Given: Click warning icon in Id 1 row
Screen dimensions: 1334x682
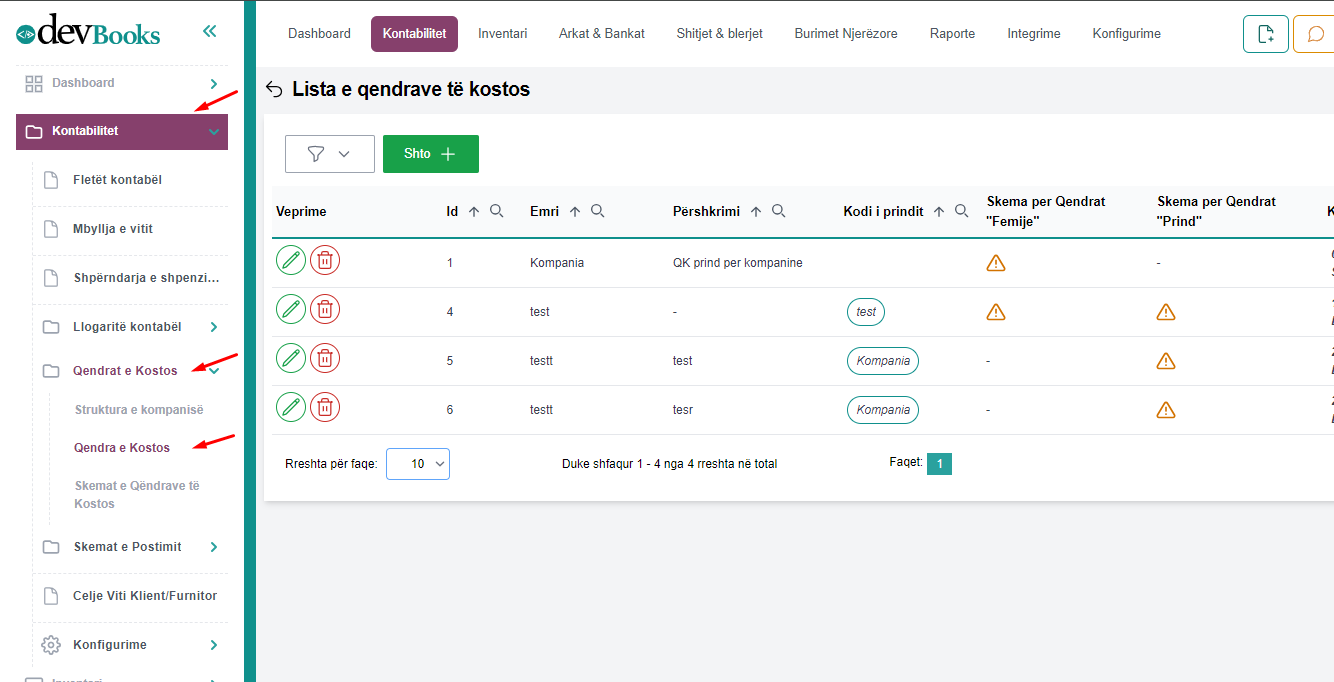Looking at the screenshot, I should (x=996, y=263).
